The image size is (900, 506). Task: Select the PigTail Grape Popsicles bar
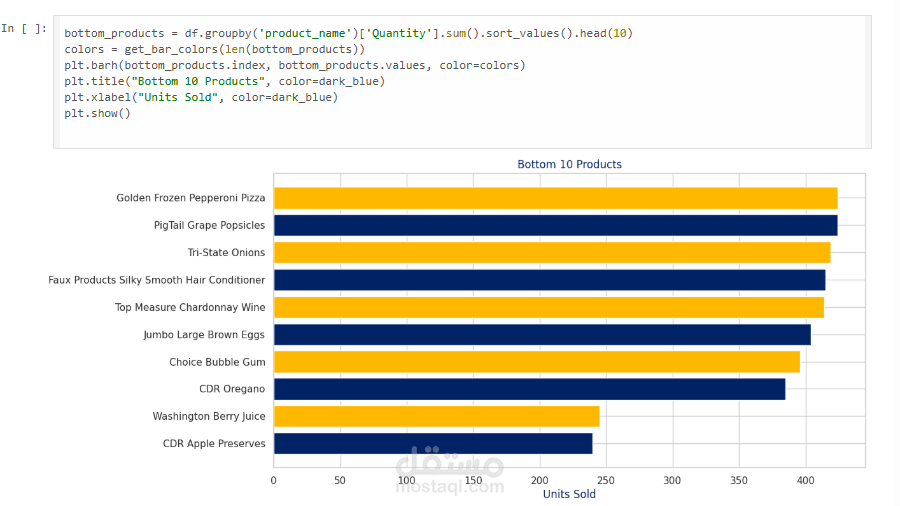555,225
